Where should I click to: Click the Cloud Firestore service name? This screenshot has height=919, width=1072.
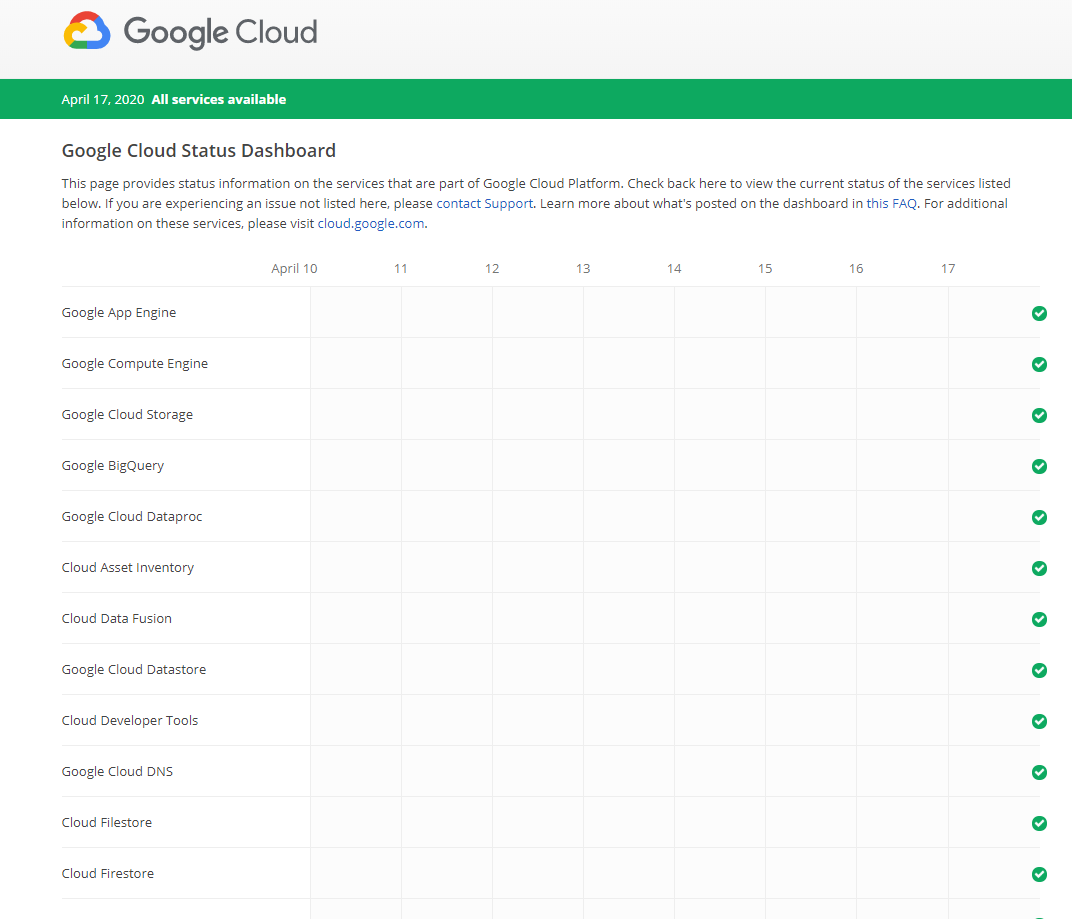click(x=108, y=873)
